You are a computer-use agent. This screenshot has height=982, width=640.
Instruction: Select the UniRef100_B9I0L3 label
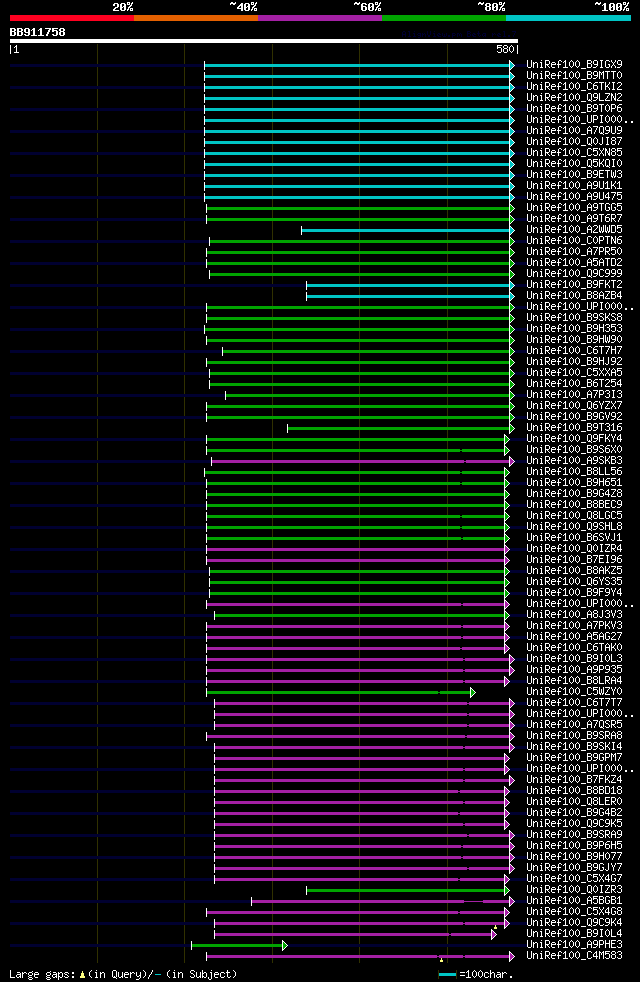[574, 659]
